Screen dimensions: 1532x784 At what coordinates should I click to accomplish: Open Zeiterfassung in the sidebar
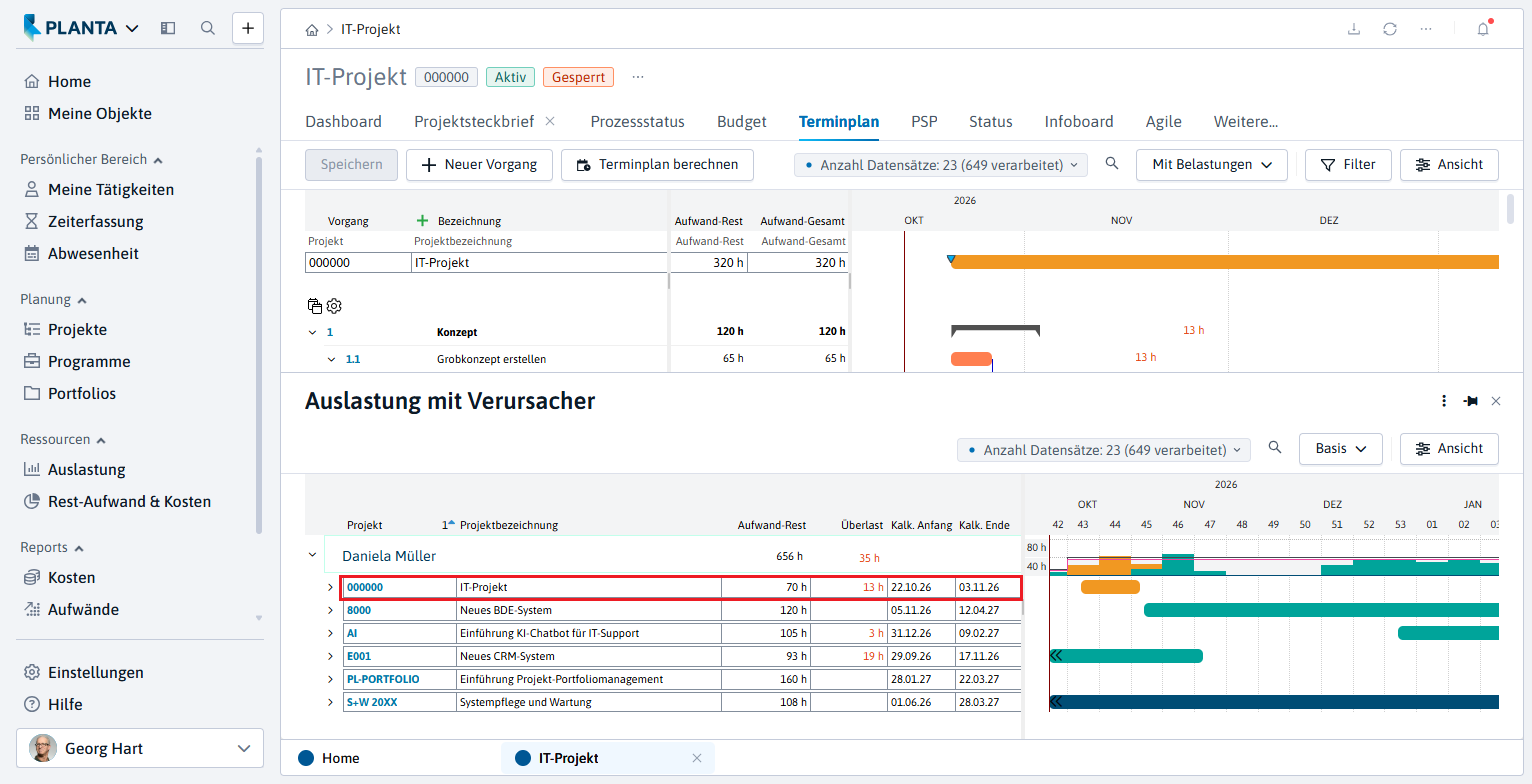pyautogui.click(x=96, y=222)
